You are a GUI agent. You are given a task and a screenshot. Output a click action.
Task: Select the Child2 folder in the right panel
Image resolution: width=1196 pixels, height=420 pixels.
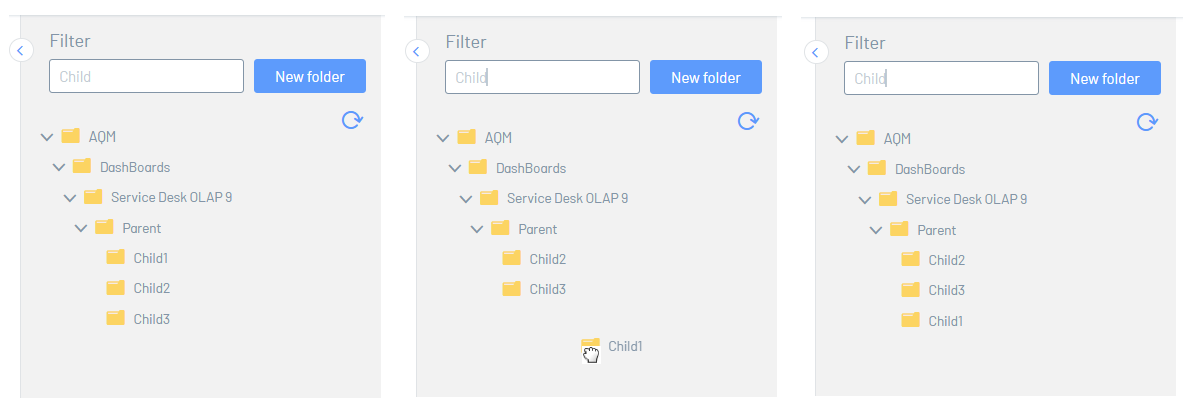(x=945, y=260)
